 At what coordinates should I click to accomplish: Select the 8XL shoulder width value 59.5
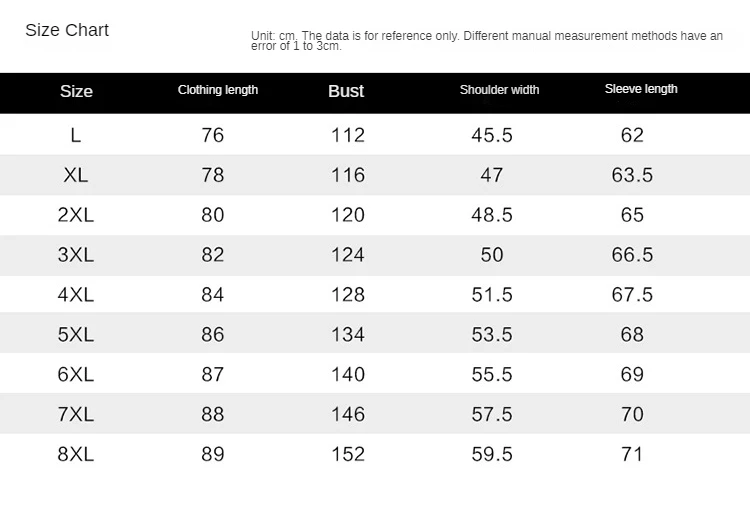coord(492,454)
